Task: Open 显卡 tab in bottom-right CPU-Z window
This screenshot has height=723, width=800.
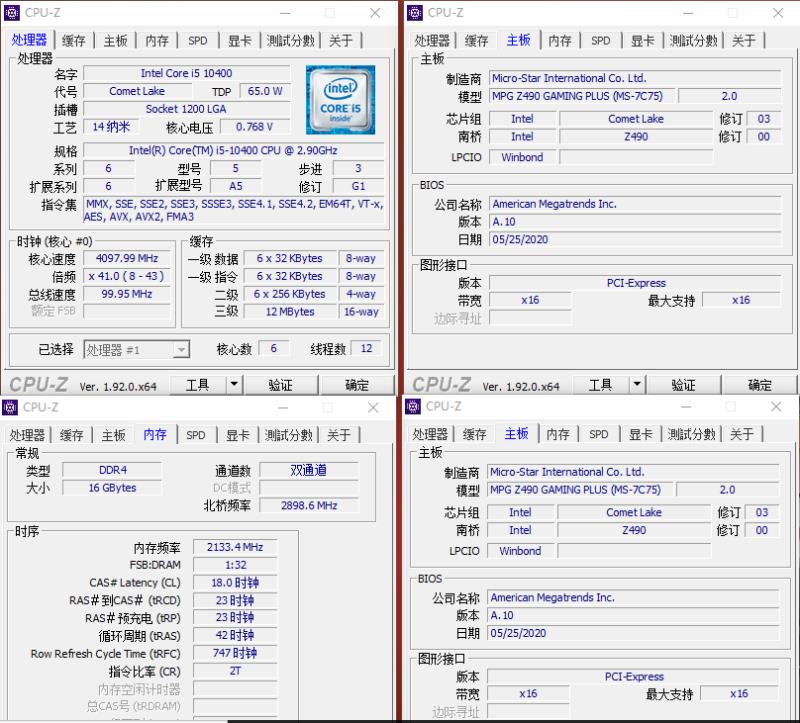Action: (640, 434)
